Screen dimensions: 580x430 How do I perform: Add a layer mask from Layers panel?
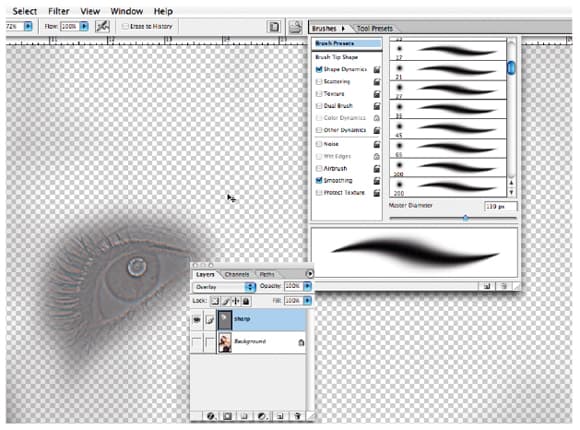(x=227, y=416)
